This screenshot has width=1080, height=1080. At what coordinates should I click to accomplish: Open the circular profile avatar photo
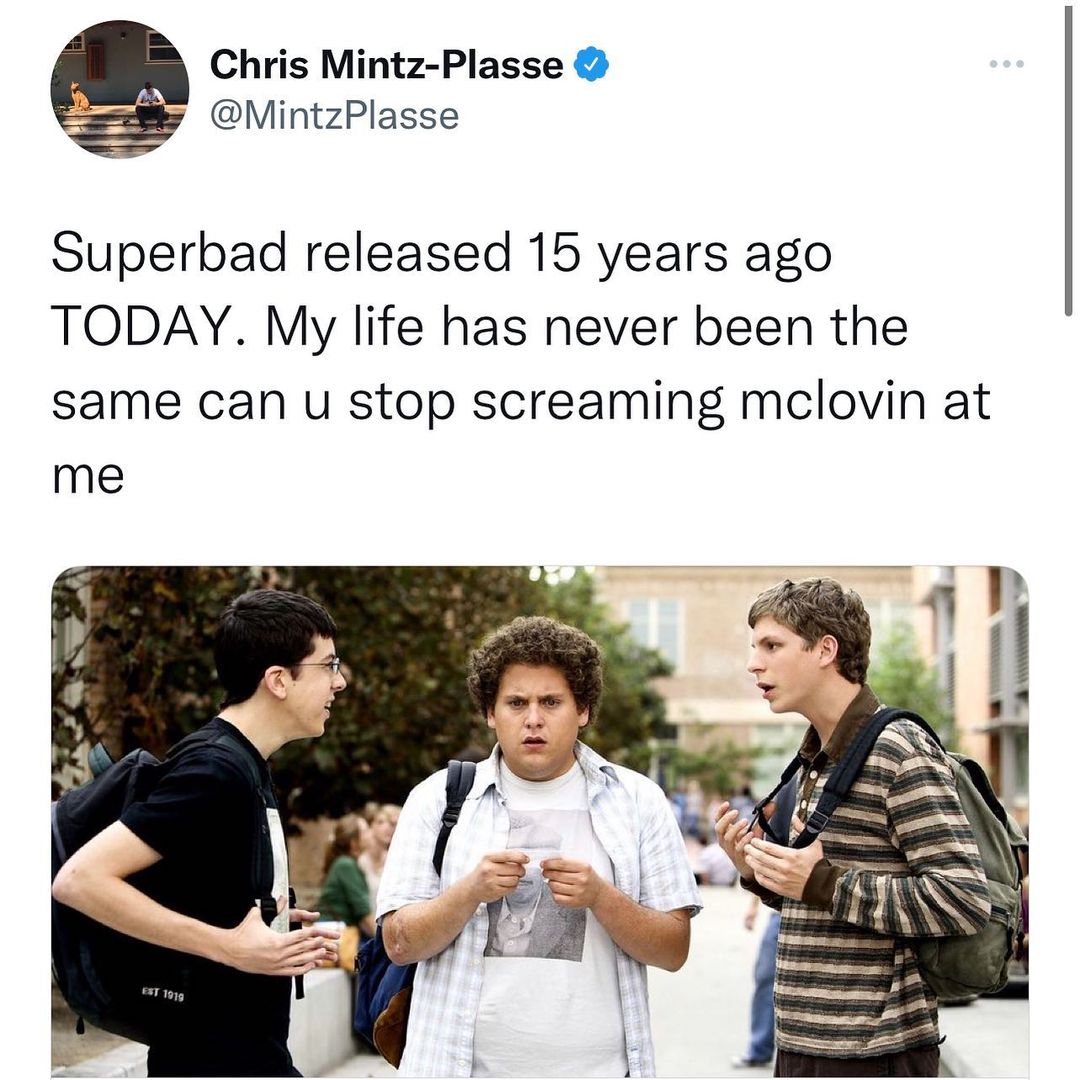click(119, 89)
